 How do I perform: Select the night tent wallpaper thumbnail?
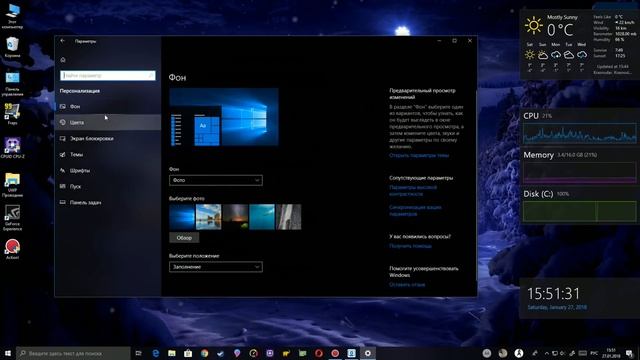click(235, 217)
